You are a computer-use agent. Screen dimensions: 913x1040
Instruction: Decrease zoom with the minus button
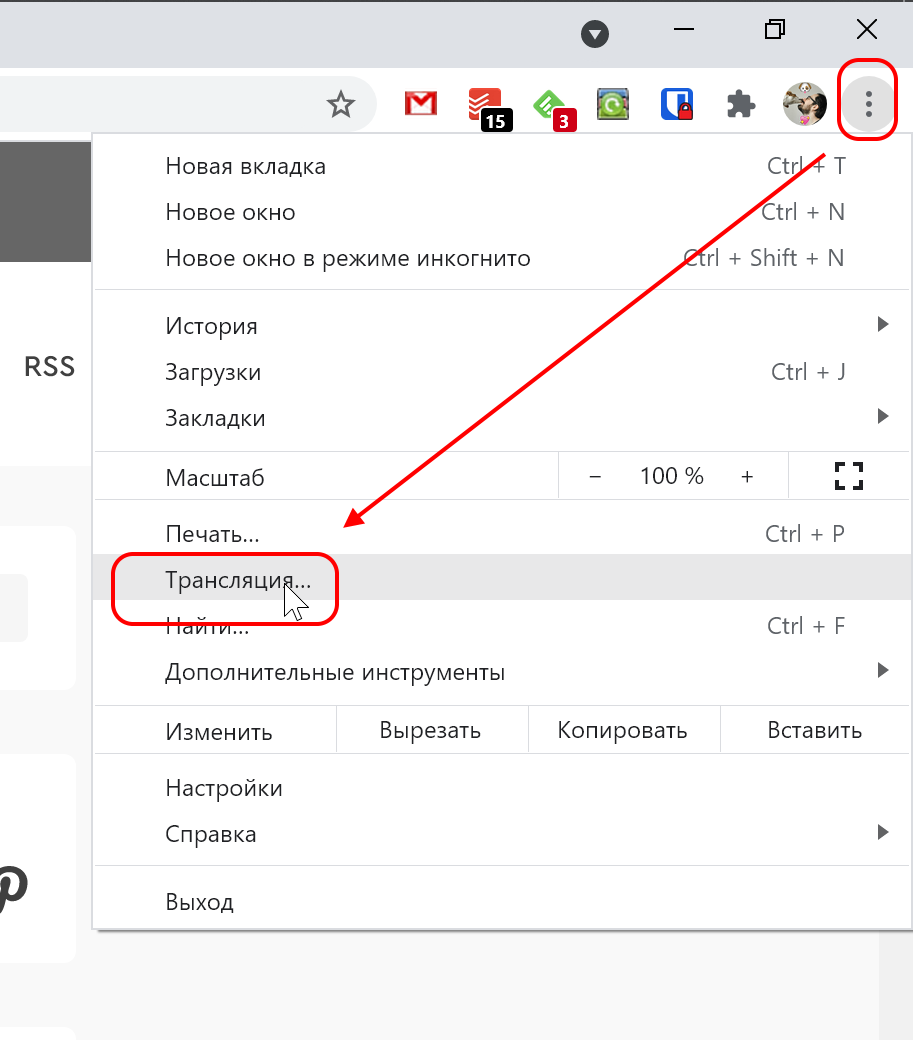tap(596, 477)
